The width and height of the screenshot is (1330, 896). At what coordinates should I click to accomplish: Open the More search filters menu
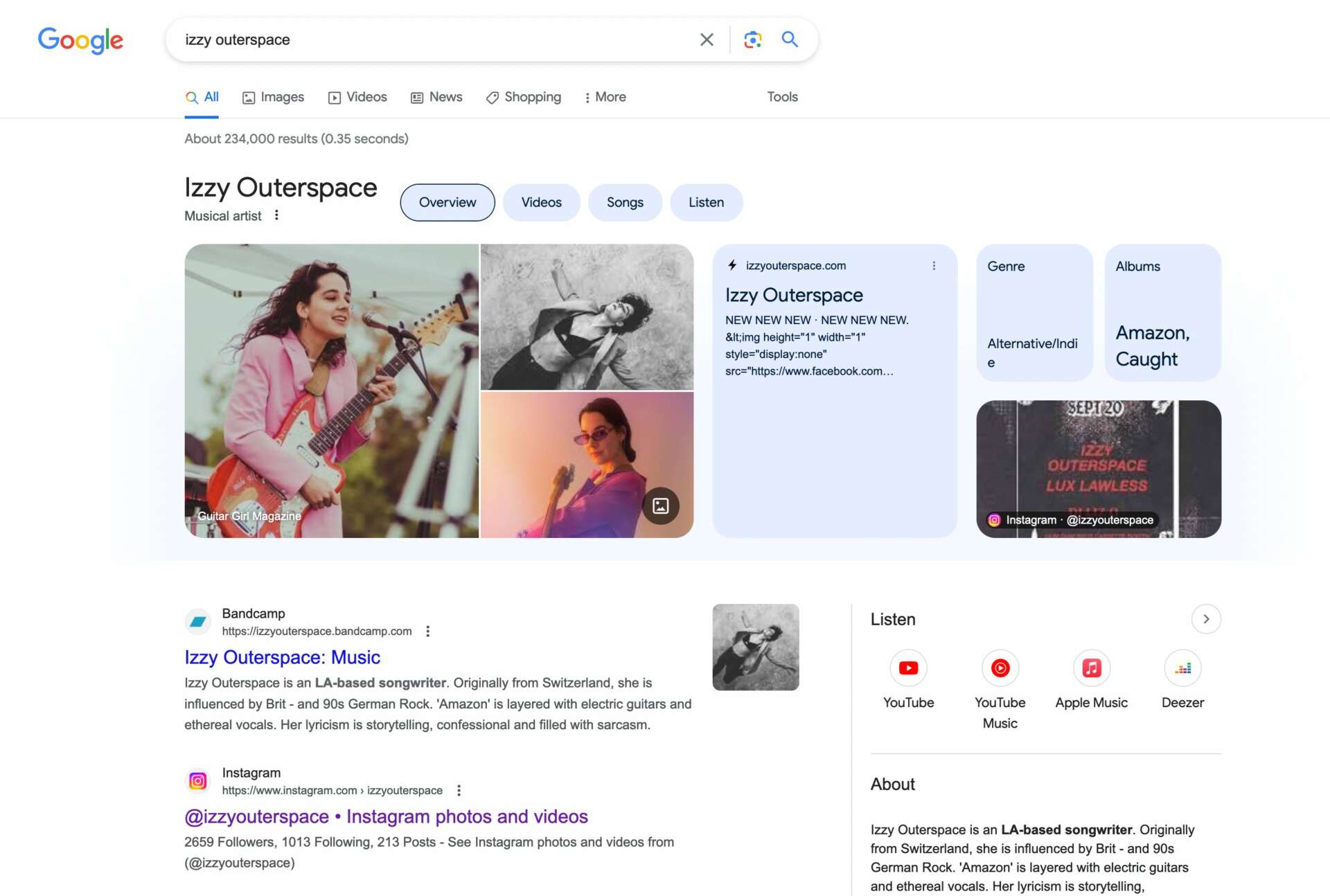605,97
